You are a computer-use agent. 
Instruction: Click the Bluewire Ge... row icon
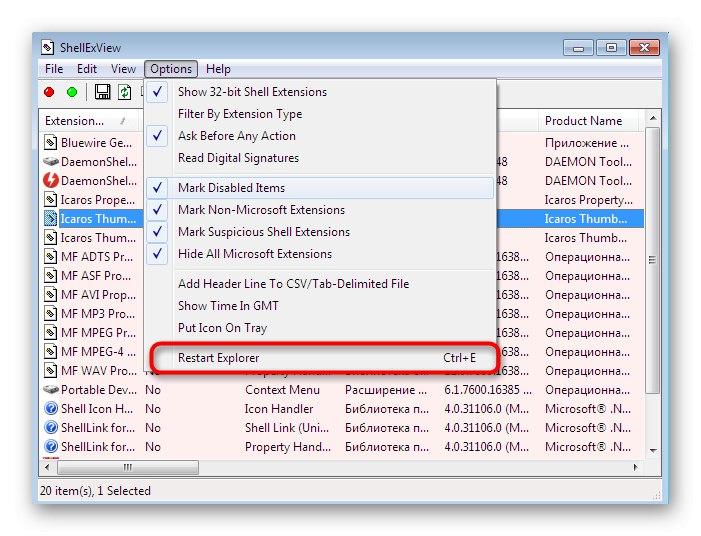pyautogui.click(x=51, y=143)
